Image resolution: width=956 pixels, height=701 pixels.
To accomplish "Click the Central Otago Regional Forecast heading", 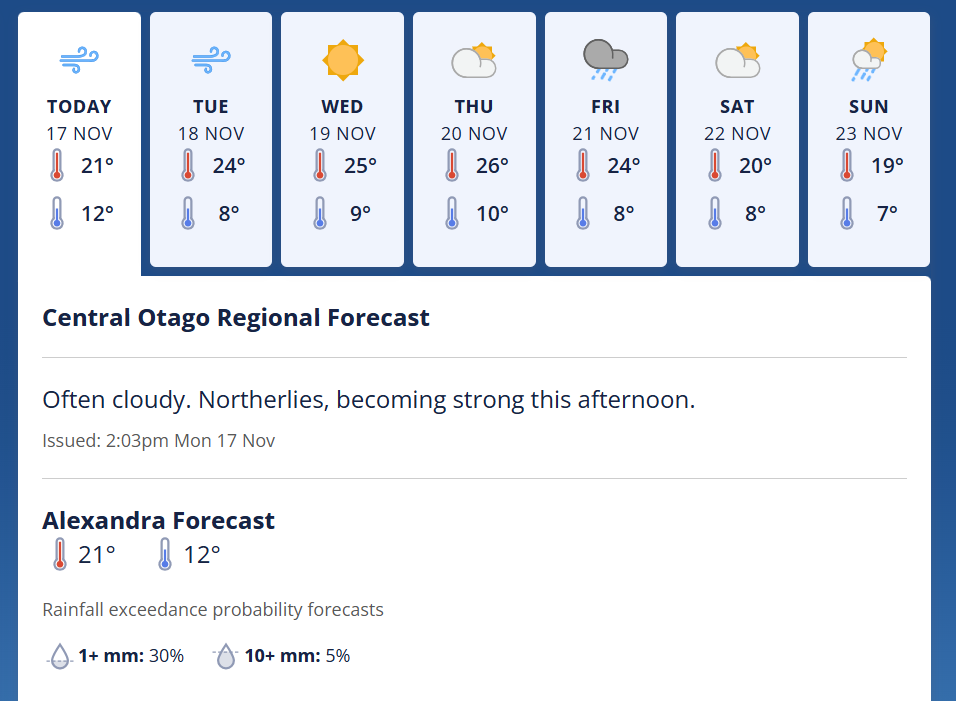I will (x=236, y=318).
